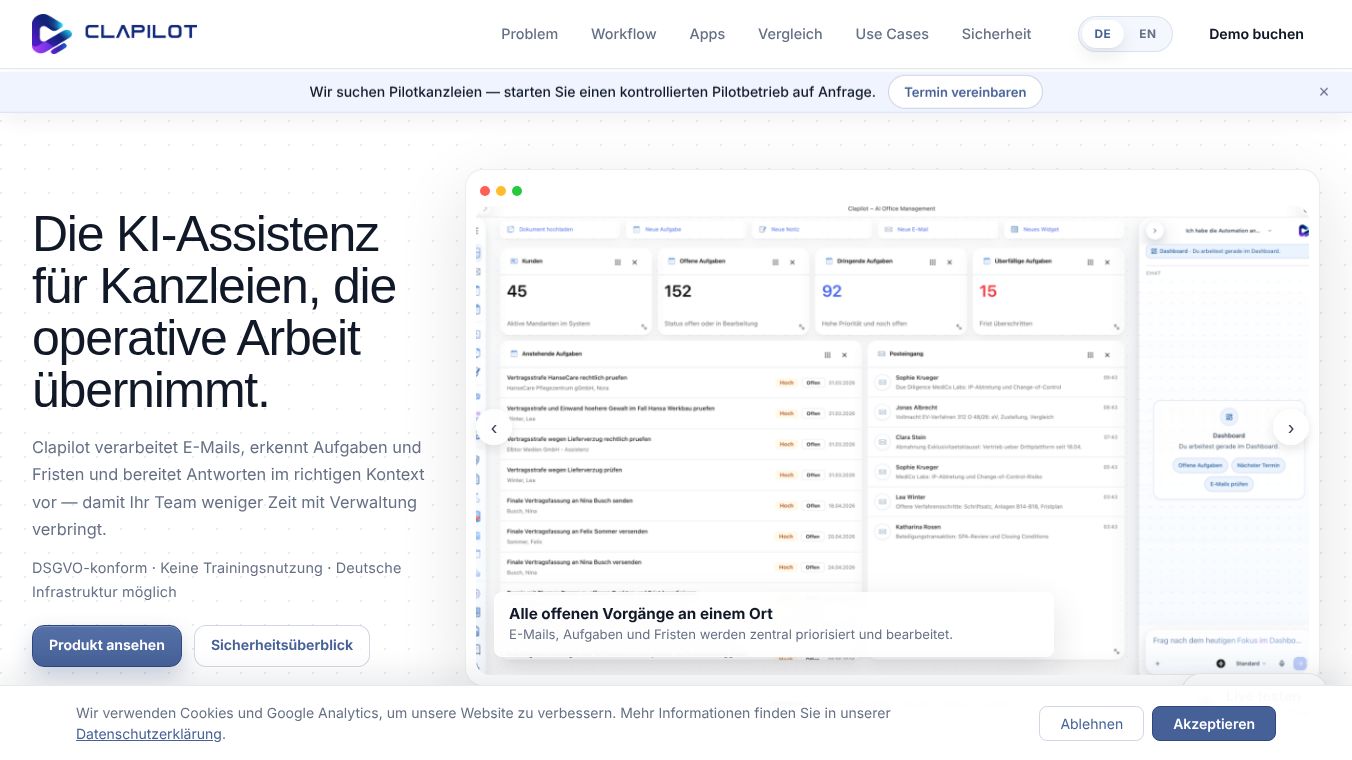Click the Produkt ansehen button
Screen dimensions: 1352x760
click(107, 646)
